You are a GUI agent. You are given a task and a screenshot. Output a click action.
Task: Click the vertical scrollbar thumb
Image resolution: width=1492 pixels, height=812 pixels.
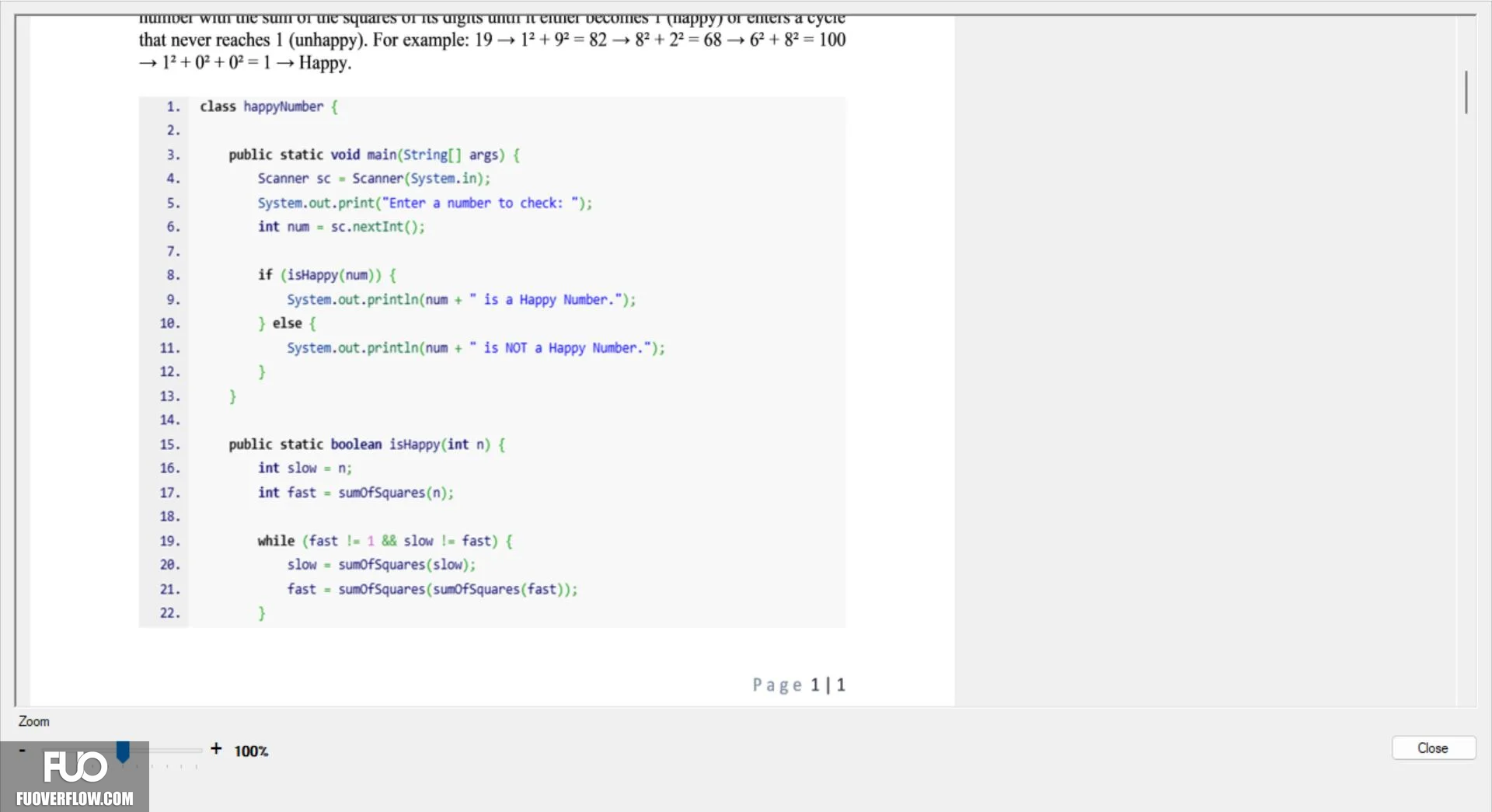1466,92
